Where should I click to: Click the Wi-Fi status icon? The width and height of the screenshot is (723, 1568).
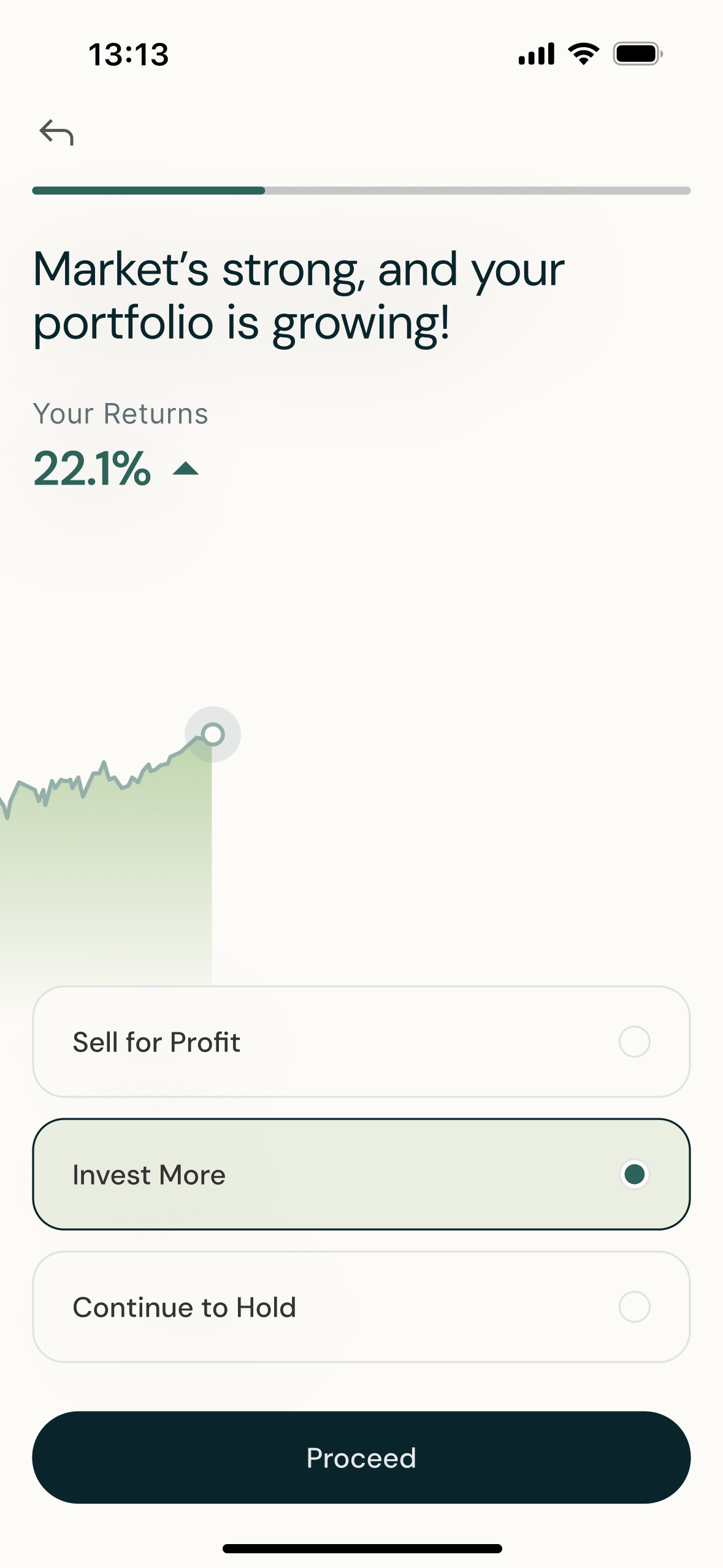point(584,54)
